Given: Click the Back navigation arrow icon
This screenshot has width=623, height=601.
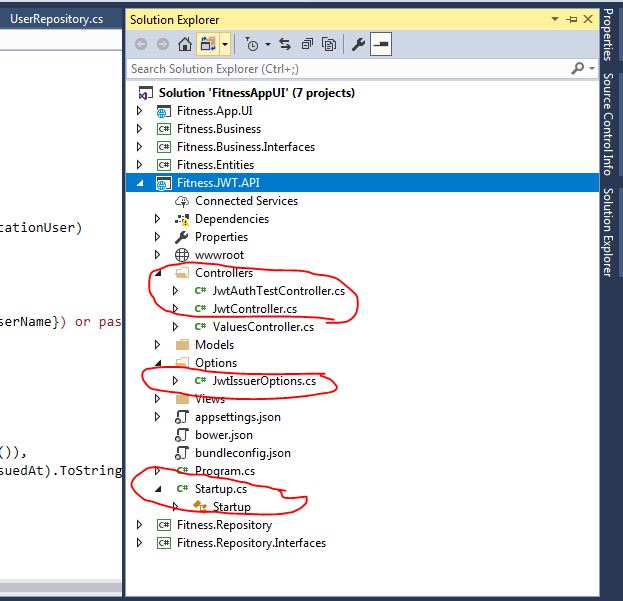Looking at the screenshot, I should coord(141,44).
